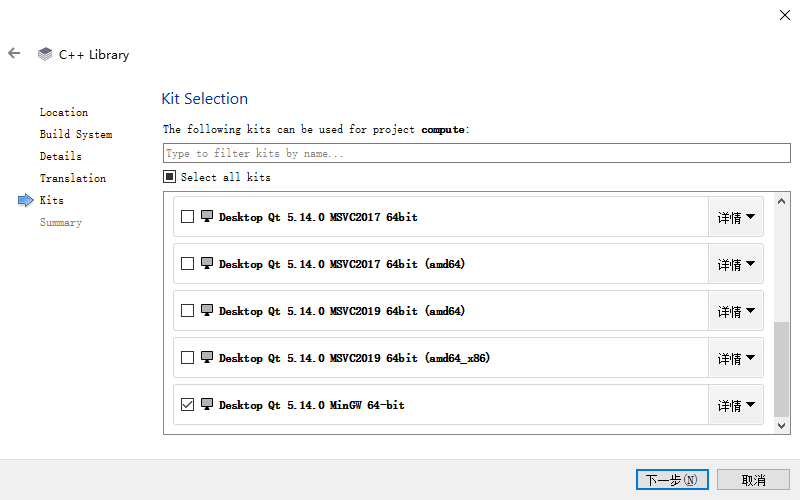The image size is (800, 500).
Task: Click the 取消 cancel button
Action: point(753,480)
